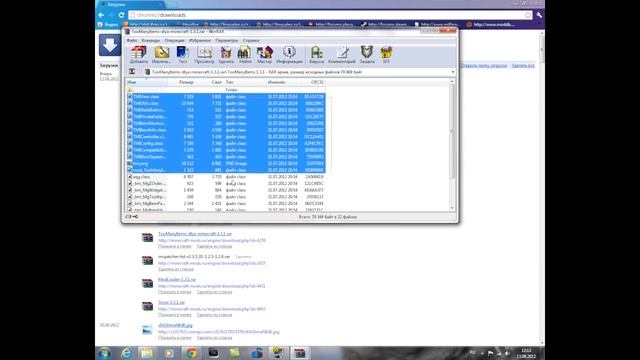Screen dimensions: 640x360
Task: Open the Справка menu in WinRAR
Action: pyautogui.click(x=251, y=40)
